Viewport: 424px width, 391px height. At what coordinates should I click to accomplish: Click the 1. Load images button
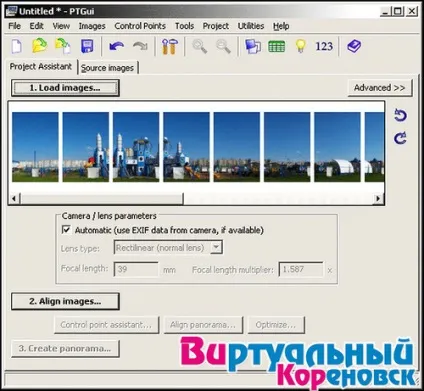click(x=65, y=88)
